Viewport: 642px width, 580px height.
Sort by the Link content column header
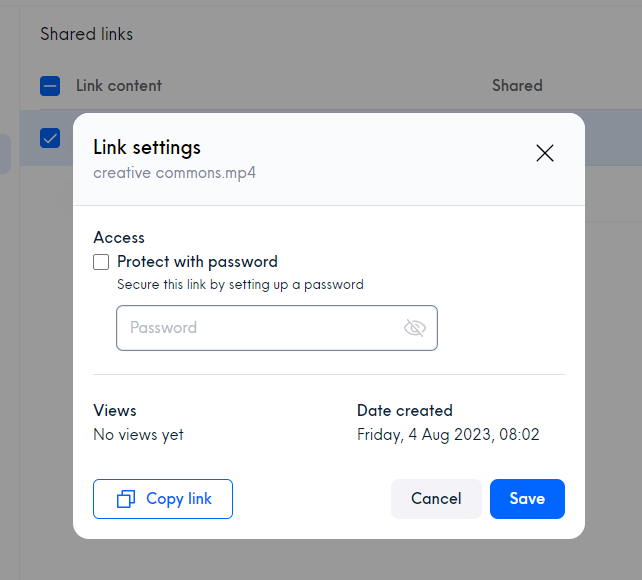tap(119, 86)
